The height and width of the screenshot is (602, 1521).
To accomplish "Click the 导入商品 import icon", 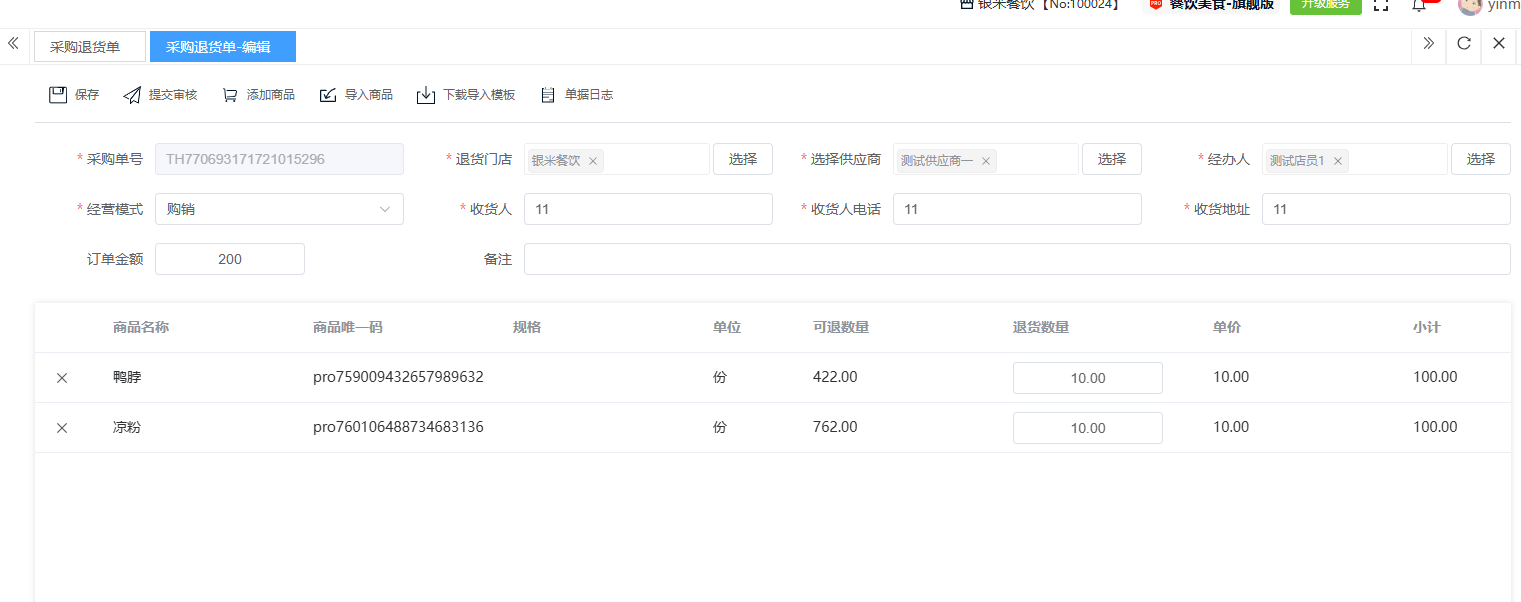I will pos(328,95).
